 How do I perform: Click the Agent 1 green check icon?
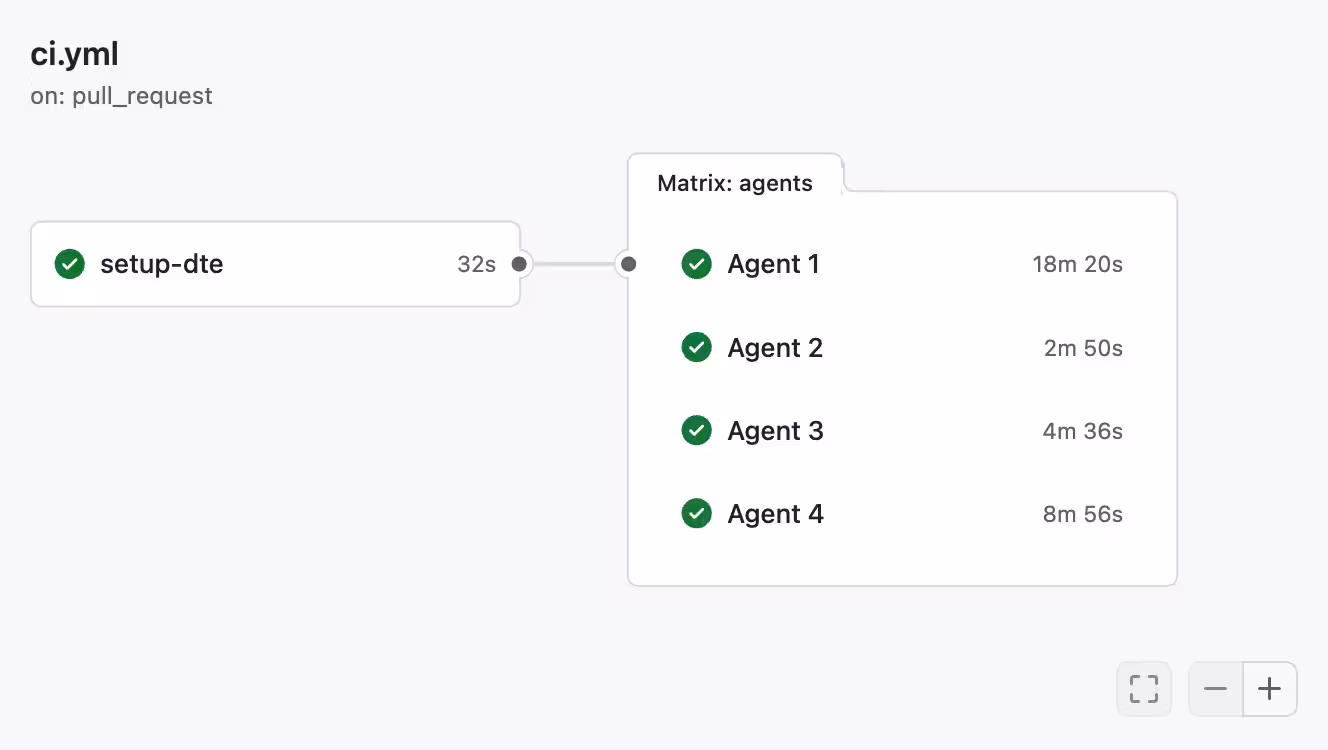coord(696,263)
